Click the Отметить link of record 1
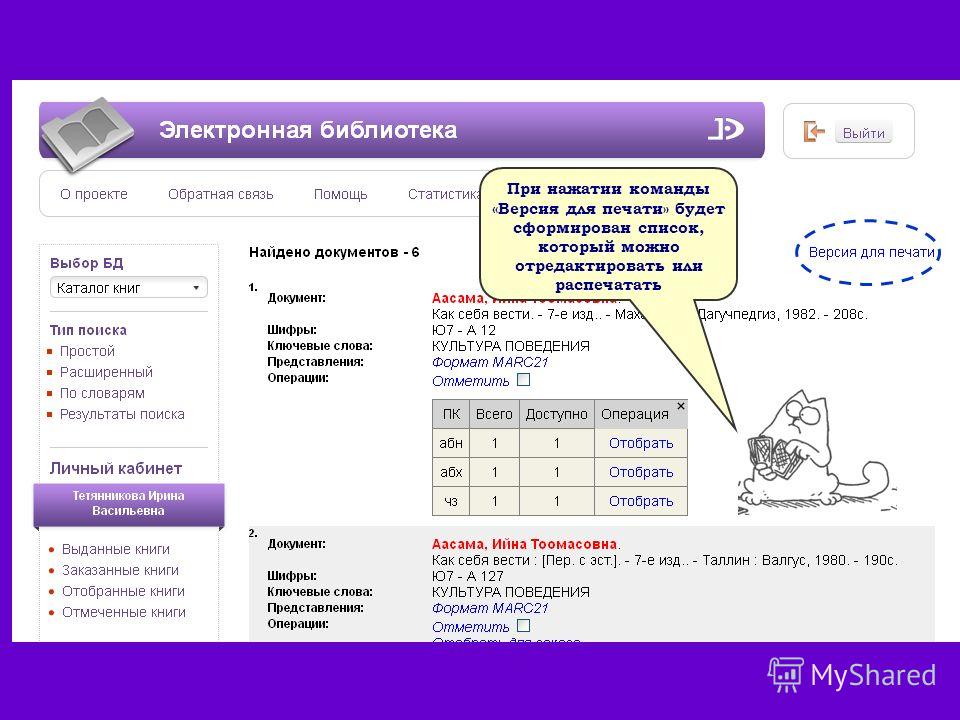The width and height of the screenshot is (960, 720). [x=470, y=381]
